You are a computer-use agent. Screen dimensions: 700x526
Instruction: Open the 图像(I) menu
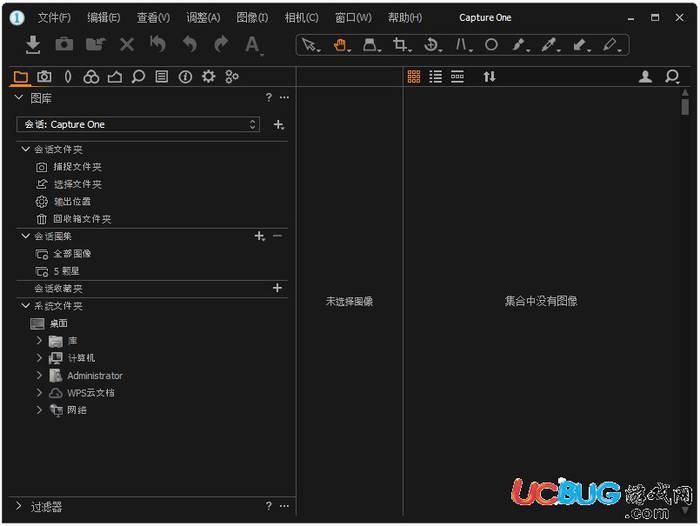point(252,18)
